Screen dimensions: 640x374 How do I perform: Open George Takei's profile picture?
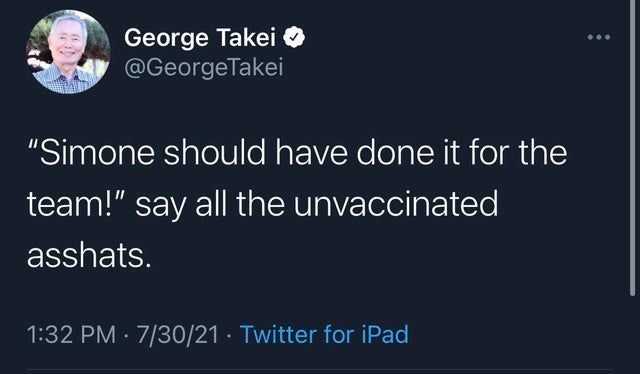[68, 52]
